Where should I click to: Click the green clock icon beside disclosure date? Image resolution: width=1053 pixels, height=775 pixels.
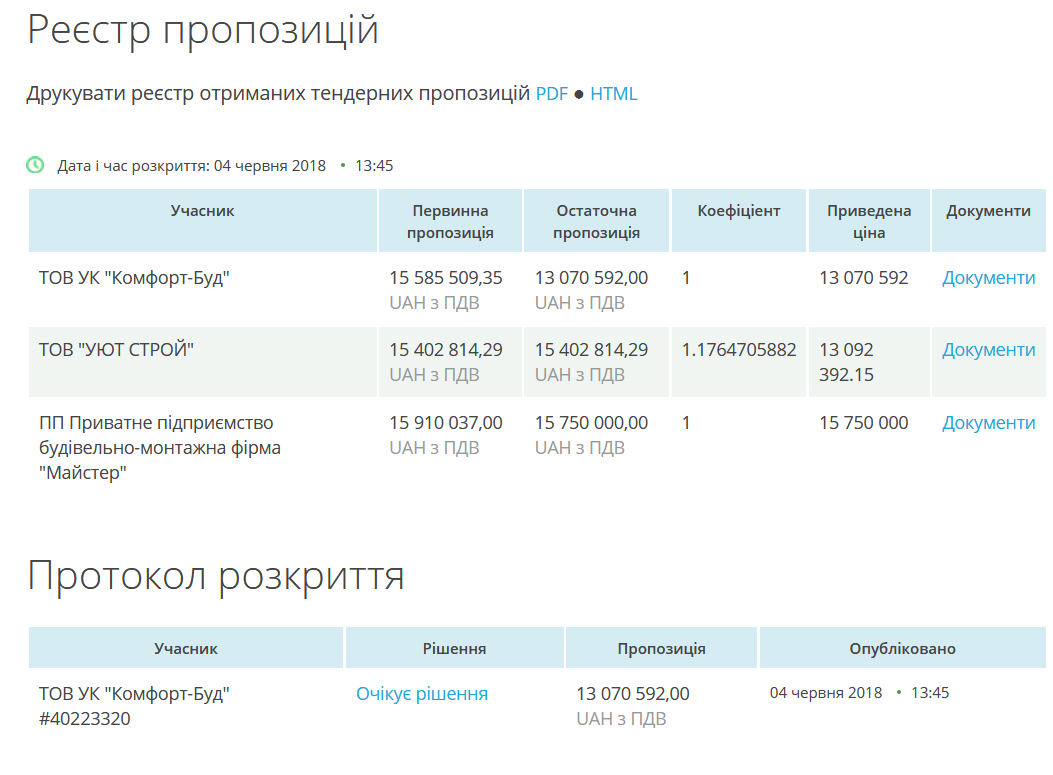coord(35,165)
